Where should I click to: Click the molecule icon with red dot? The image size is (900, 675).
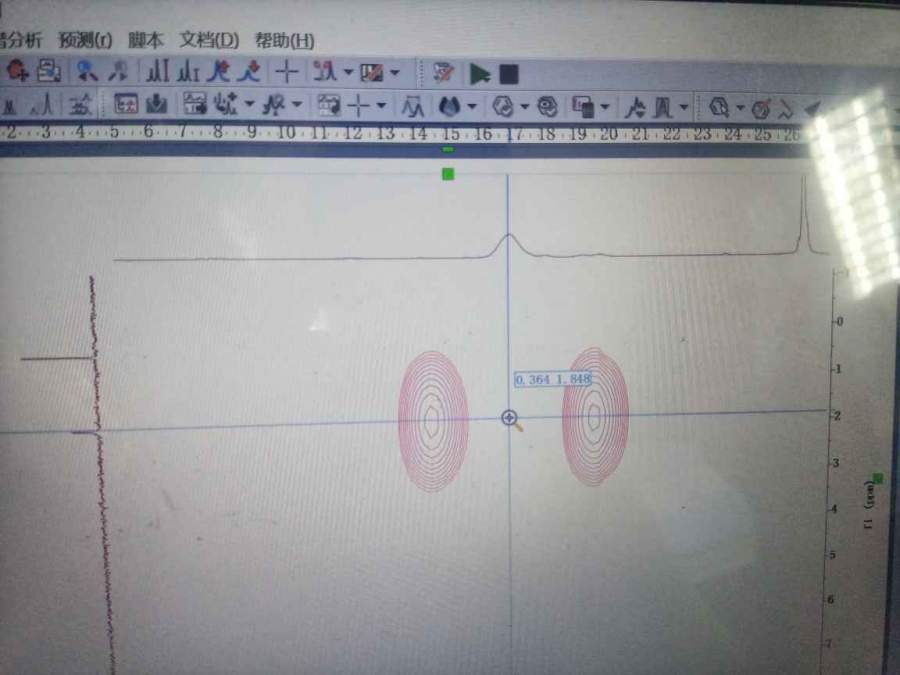762,108
